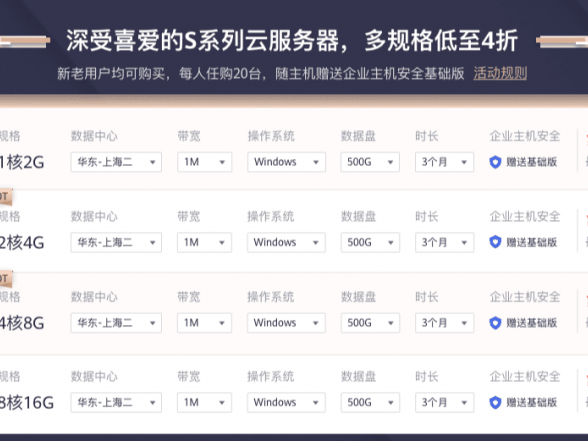Open 时长 dropdown in 2核4G row
This screenshot has height=441, width=588.
(x=444, y=242)
